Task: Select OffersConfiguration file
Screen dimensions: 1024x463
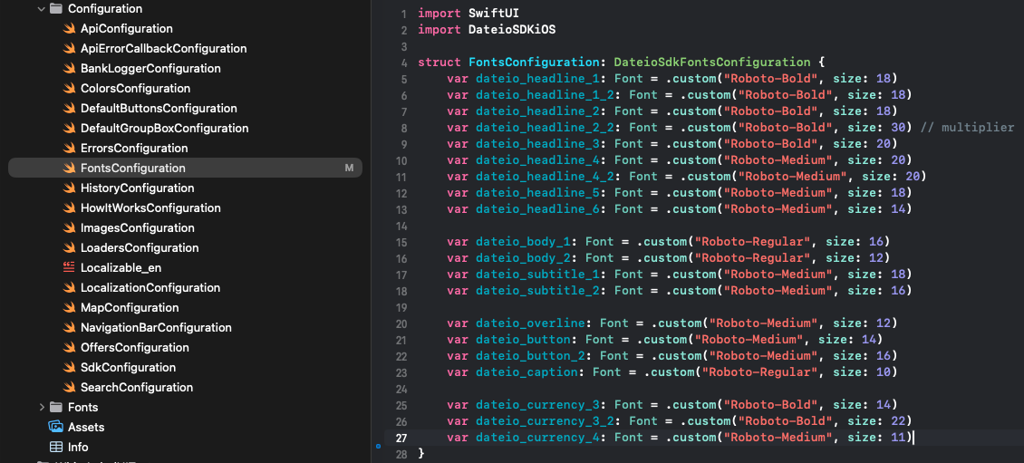Action: (x=135, y=347)
